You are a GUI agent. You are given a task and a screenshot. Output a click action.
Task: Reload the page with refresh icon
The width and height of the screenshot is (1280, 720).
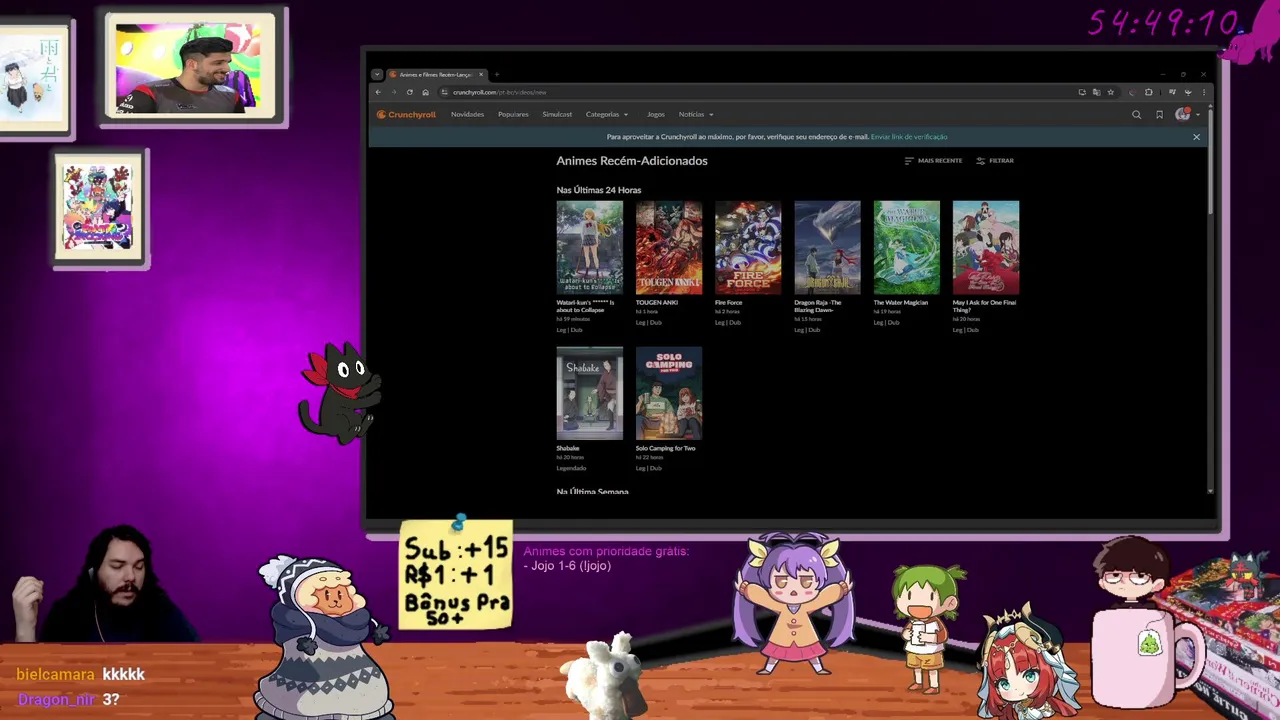tap(409, 92)
